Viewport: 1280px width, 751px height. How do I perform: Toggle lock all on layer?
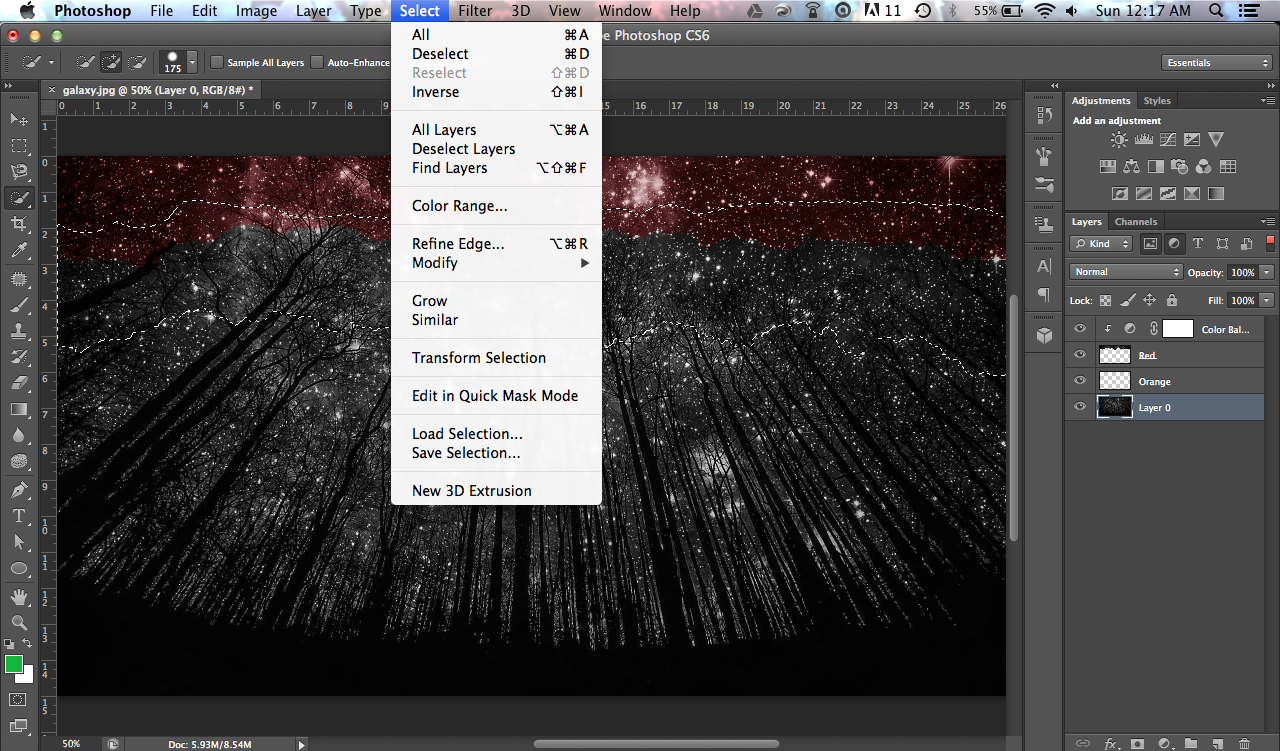pyautogui.click(x=1171, y=300)
